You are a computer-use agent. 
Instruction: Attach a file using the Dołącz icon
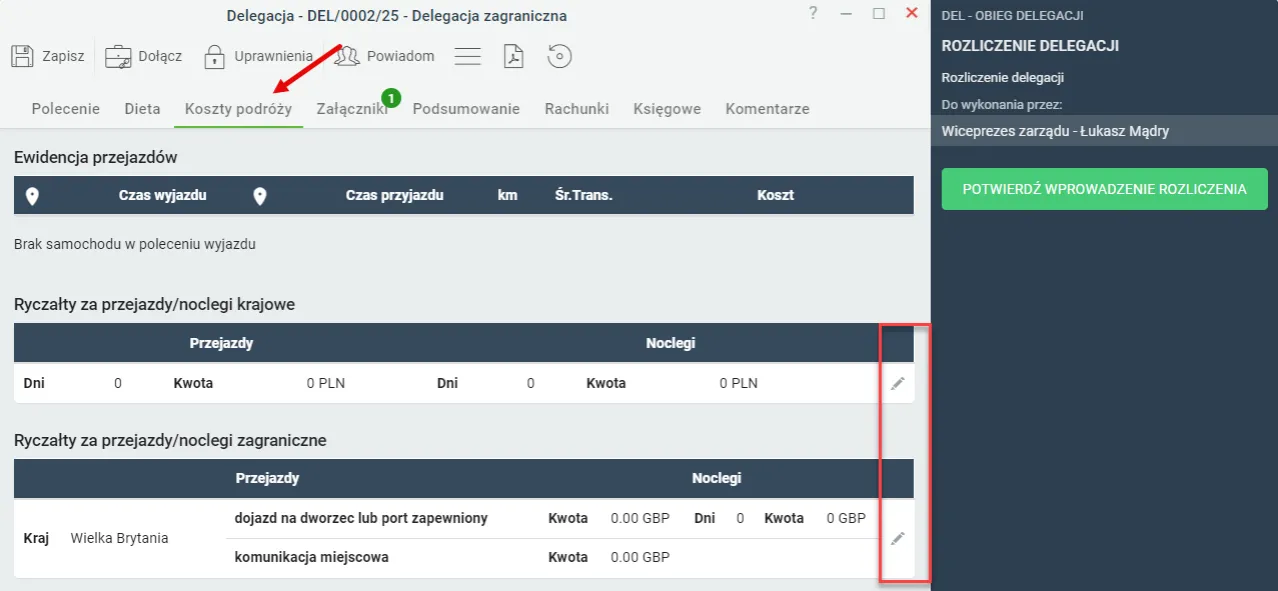(x=119, y=55)
